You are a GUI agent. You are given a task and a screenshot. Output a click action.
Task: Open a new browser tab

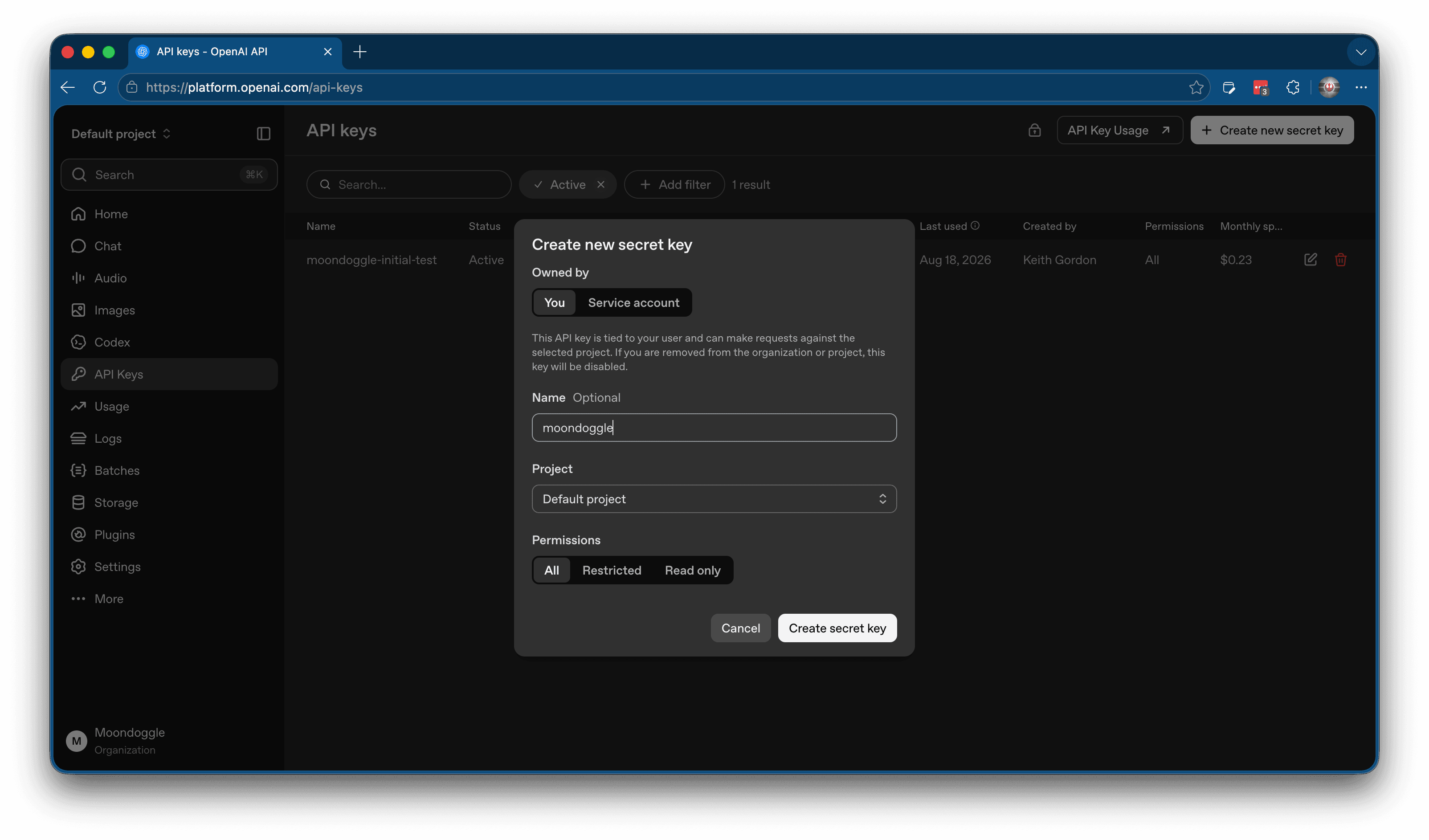(359, 52)
